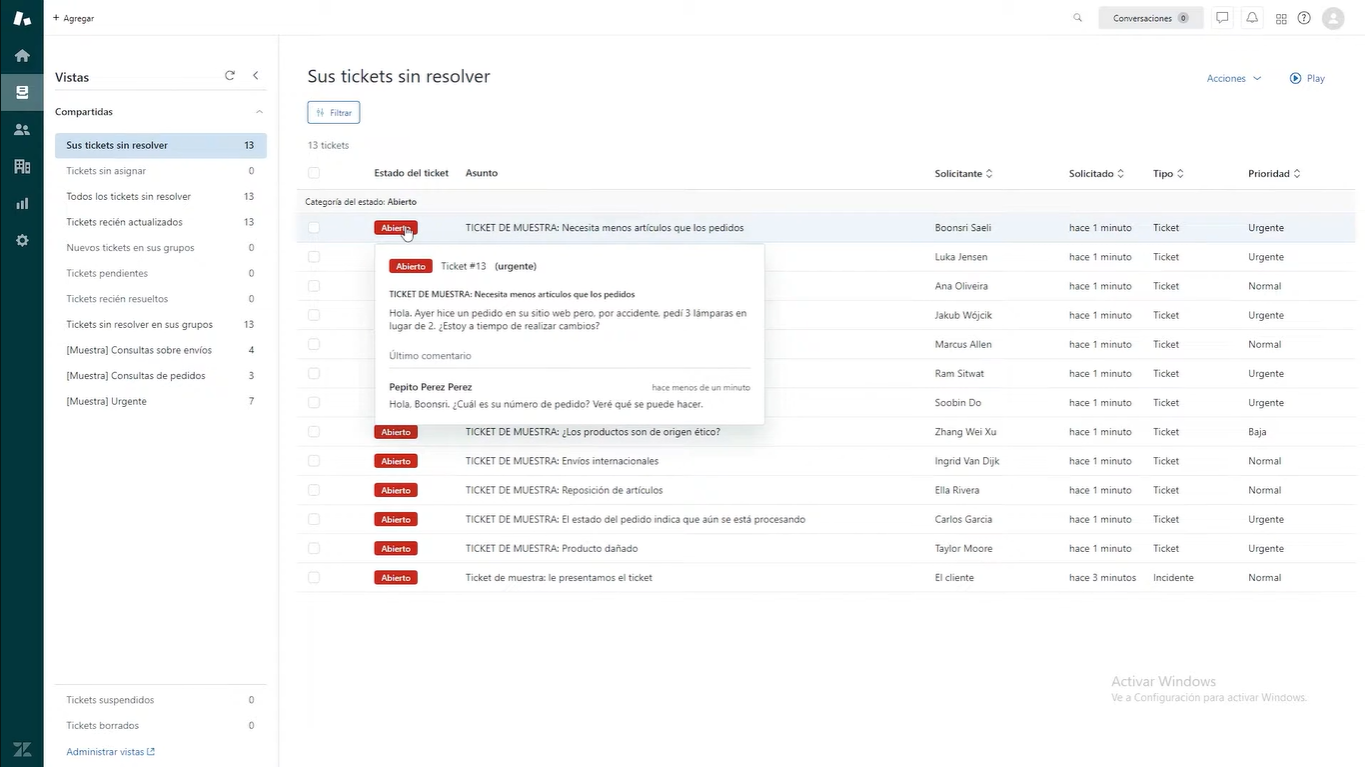Screen dimensions: 1365x767
Task: Open the Reporting charts icon
Action: click(21, 203)
